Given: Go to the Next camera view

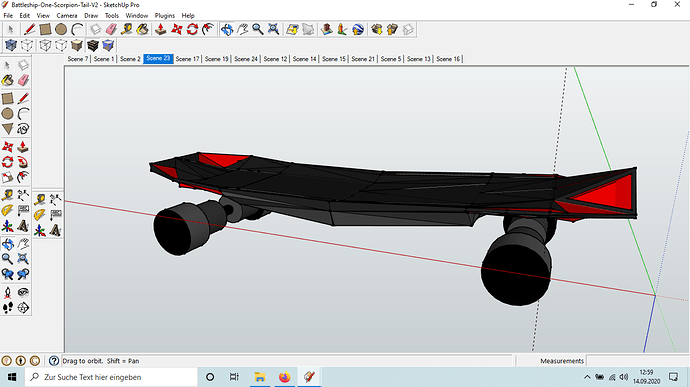Looking at the screenshot, I should (23, 274).
